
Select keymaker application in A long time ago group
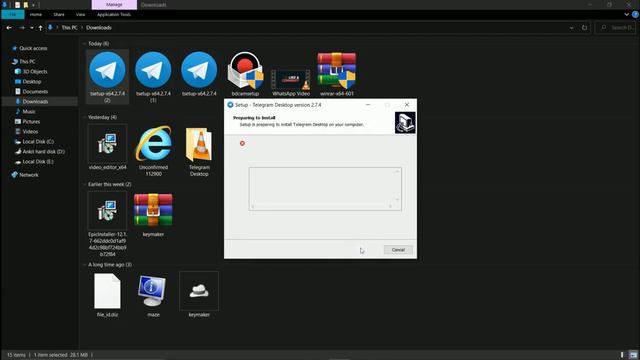click(199, 295)
